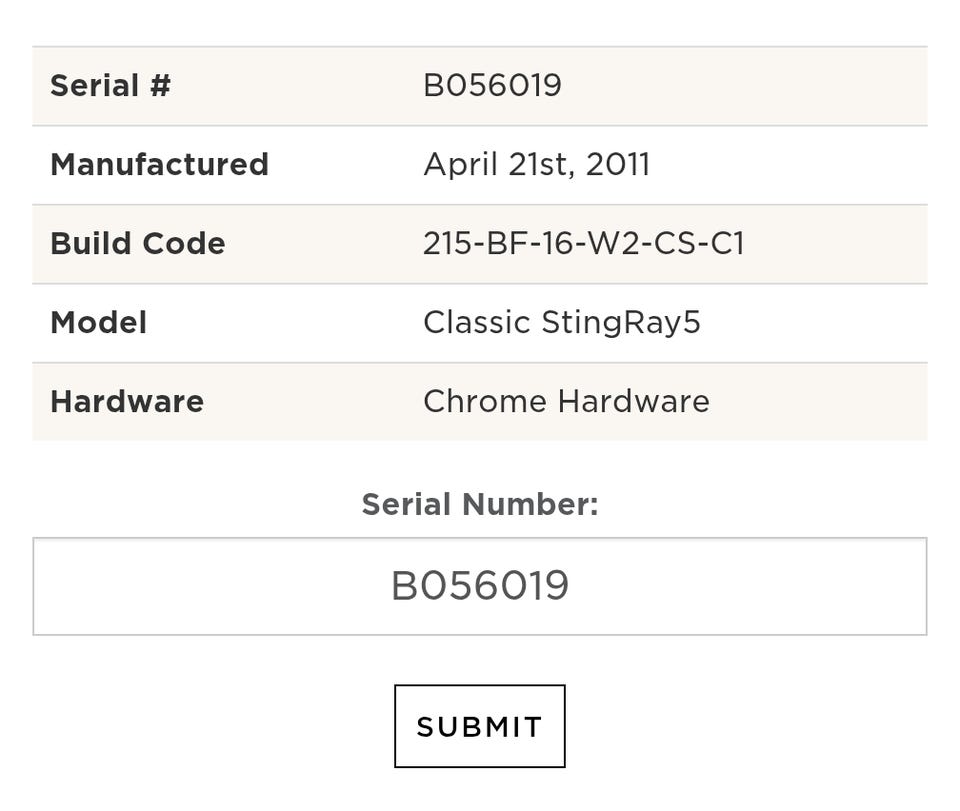The image size is (960, 811).
Task: Place cursor on B056019 text in input box
Action: pyautogui.click(x=479, y=586)
